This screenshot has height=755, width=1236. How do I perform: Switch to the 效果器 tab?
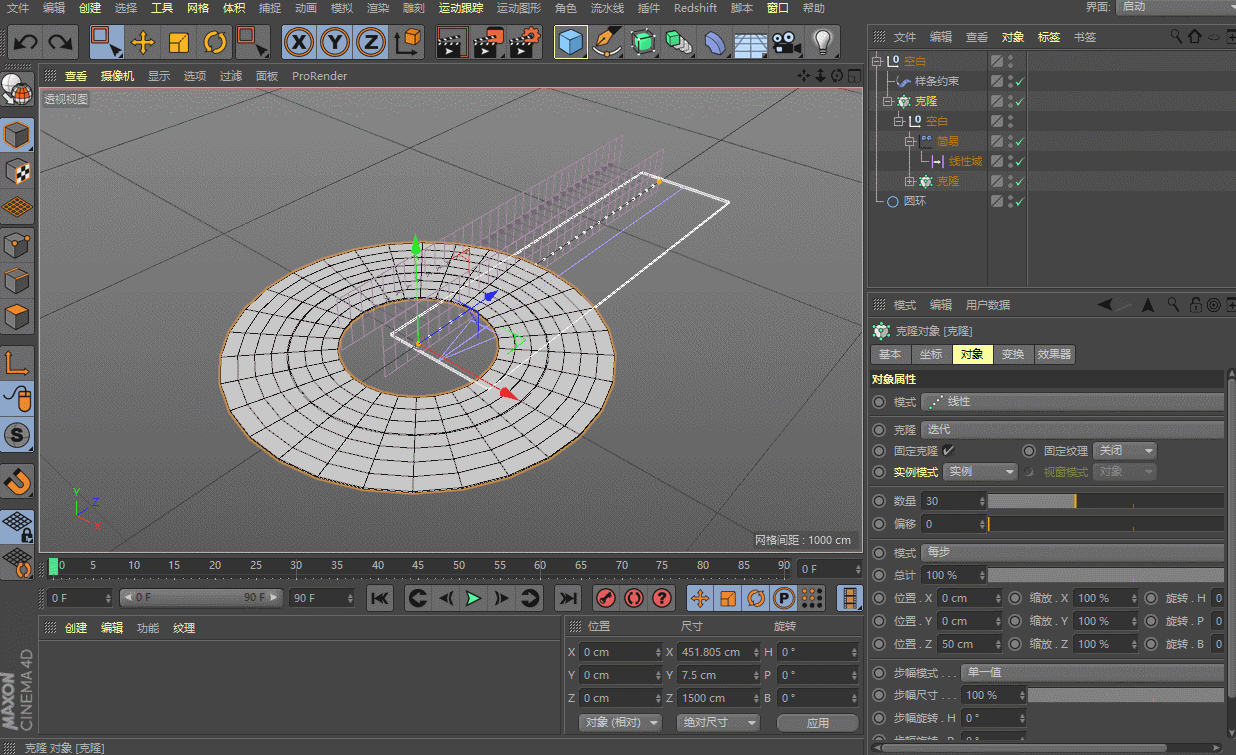[x=1054, y=354]
